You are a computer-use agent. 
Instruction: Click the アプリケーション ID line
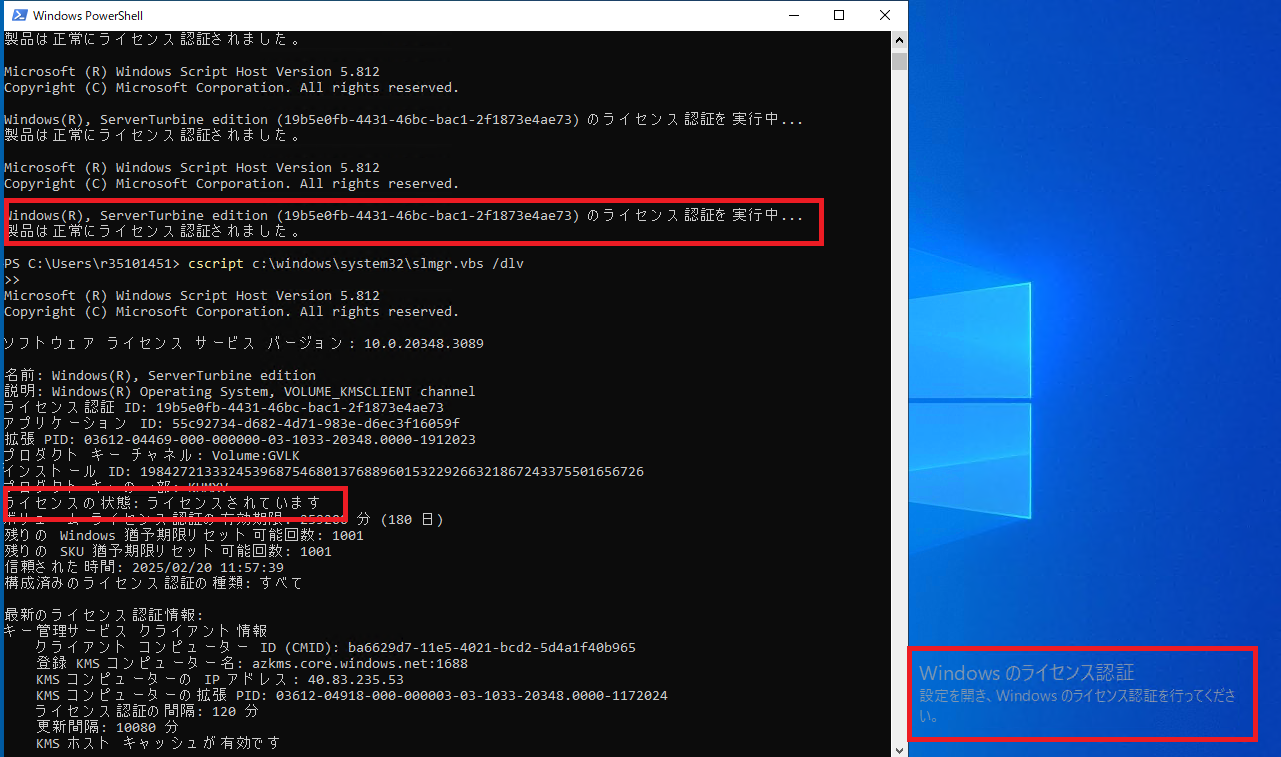tap(232, 424)
